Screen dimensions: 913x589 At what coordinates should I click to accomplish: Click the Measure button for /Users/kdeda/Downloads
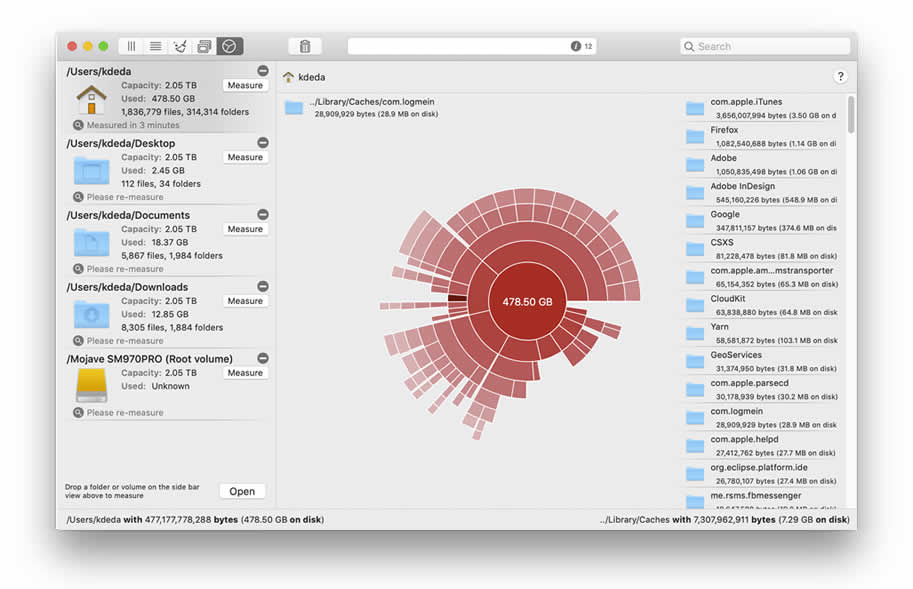pyautogui.click(x=245, y=301)
